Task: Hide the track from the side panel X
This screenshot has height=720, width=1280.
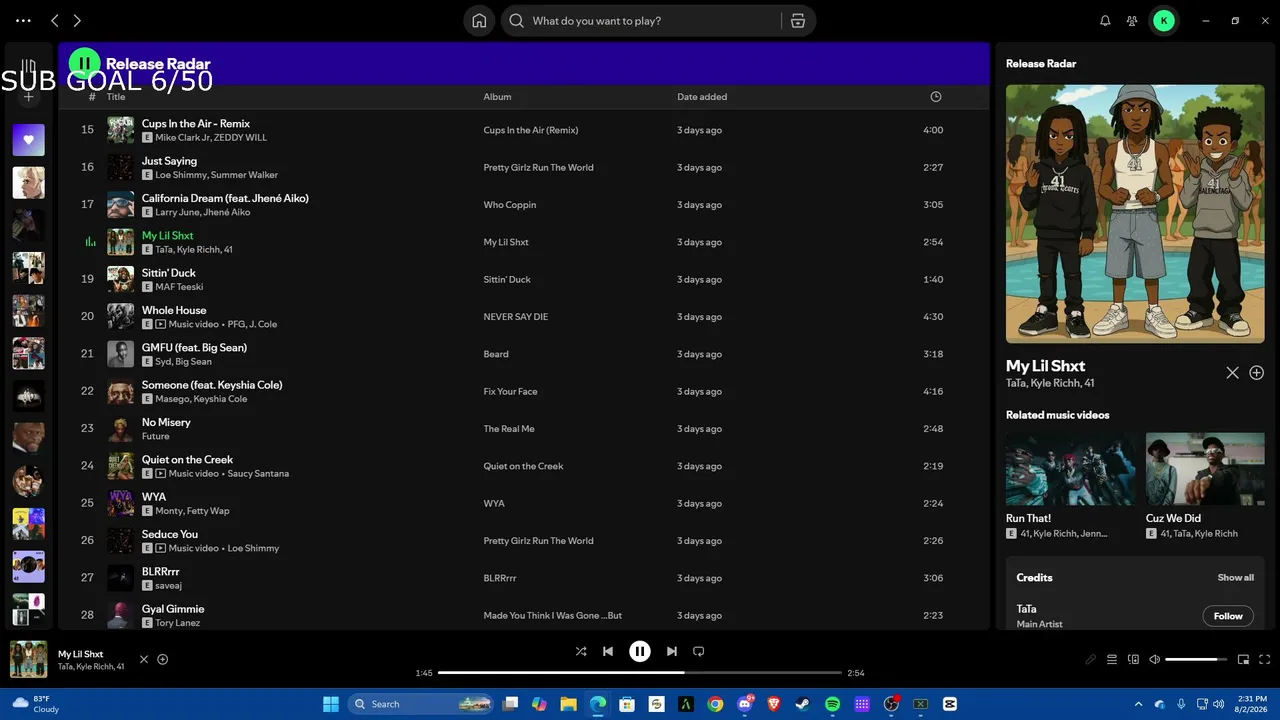Action: coord(1233,372)
